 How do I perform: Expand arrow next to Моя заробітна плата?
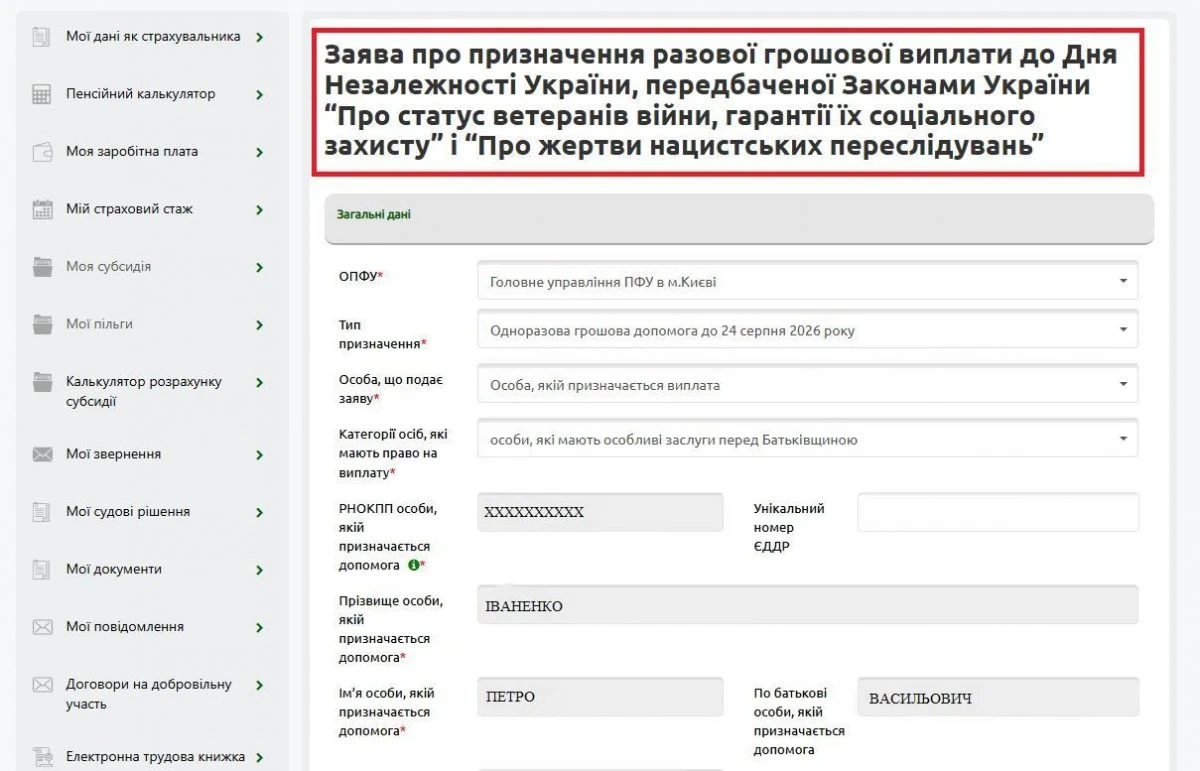click(x=260, y=152)
